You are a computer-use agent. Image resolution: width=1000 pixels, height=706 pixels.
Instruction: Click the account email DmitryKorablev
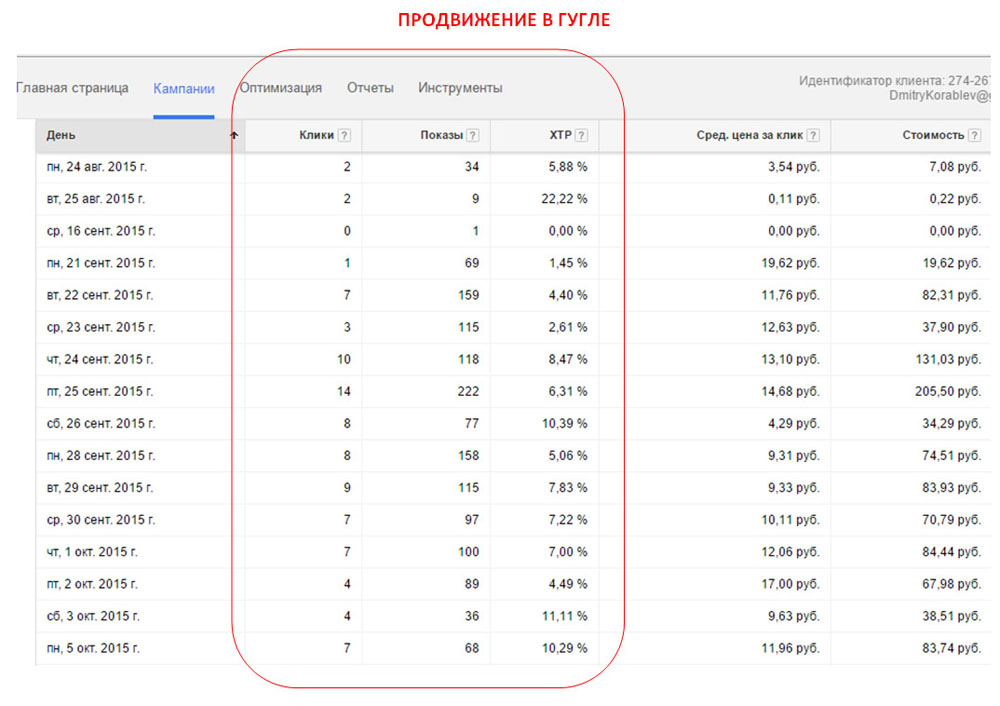point(939,96)
